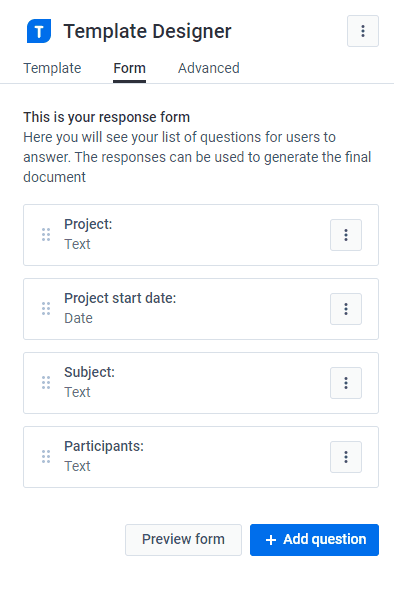394x598 pixels.
Task: Open the options menu for Subject question
Action: 346,383
